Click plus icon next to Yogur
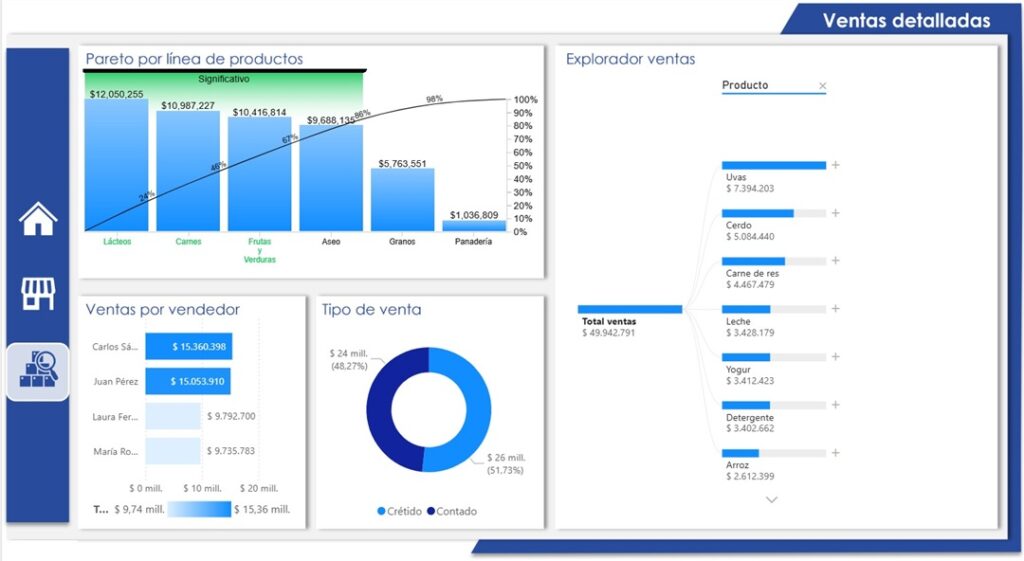Image resolution: width=1024 pixels, height=561 pixels. [x=835, y=357]
